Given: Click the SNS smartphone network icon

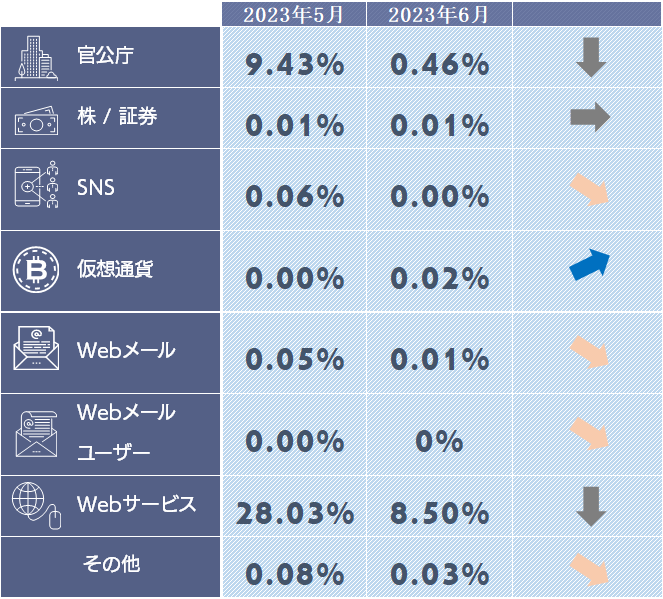Looking at the screenshot, I should point(38,186).
